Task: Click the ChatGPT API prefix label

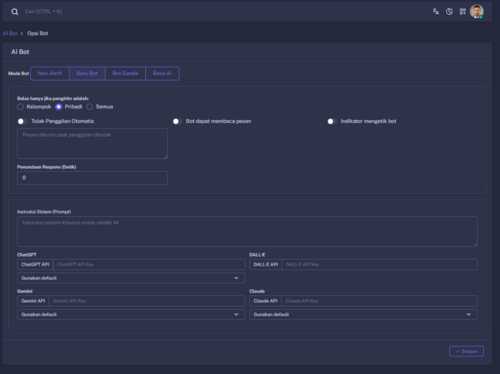Action: click(35, 264)
